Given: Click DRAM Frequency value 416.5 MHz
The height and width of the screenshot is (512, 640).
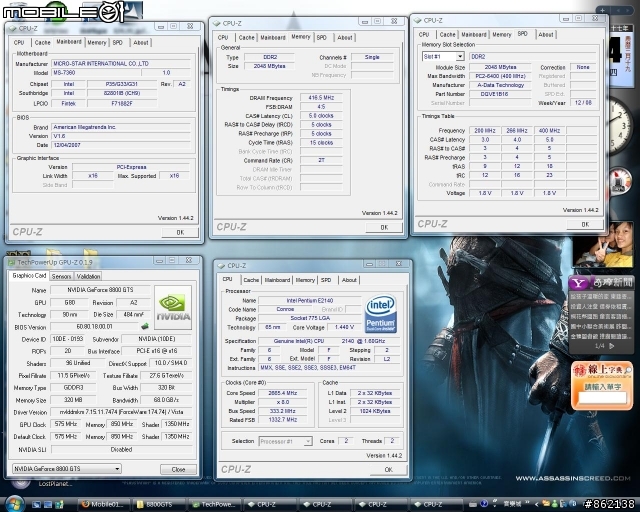Looking at the screenshot, I should coord(321,98).
